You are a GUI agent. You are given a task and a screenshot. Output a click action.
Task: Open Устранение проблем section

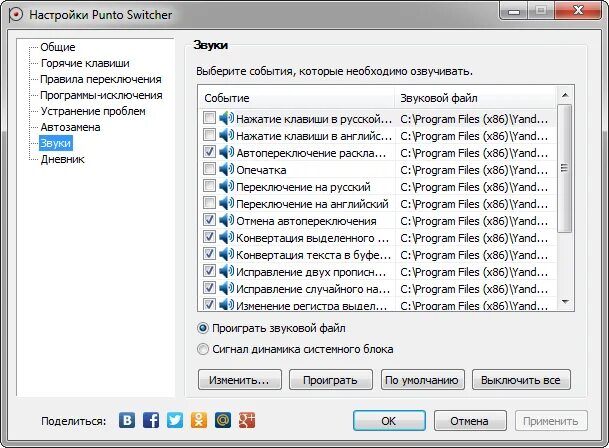93,111
